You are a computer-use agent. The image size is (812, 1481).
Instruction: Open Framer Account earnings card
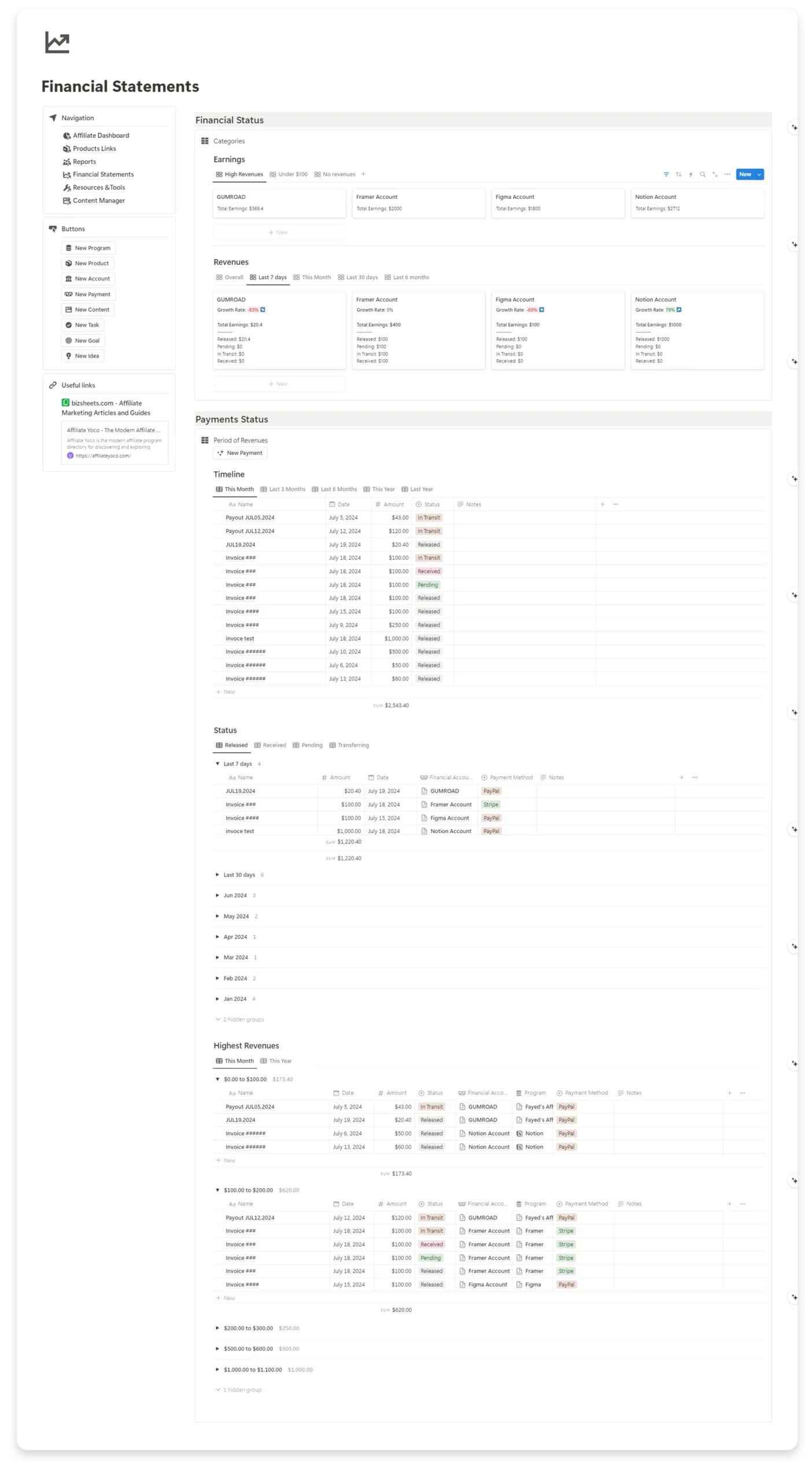pyautogui.click(x=418, y=202)
